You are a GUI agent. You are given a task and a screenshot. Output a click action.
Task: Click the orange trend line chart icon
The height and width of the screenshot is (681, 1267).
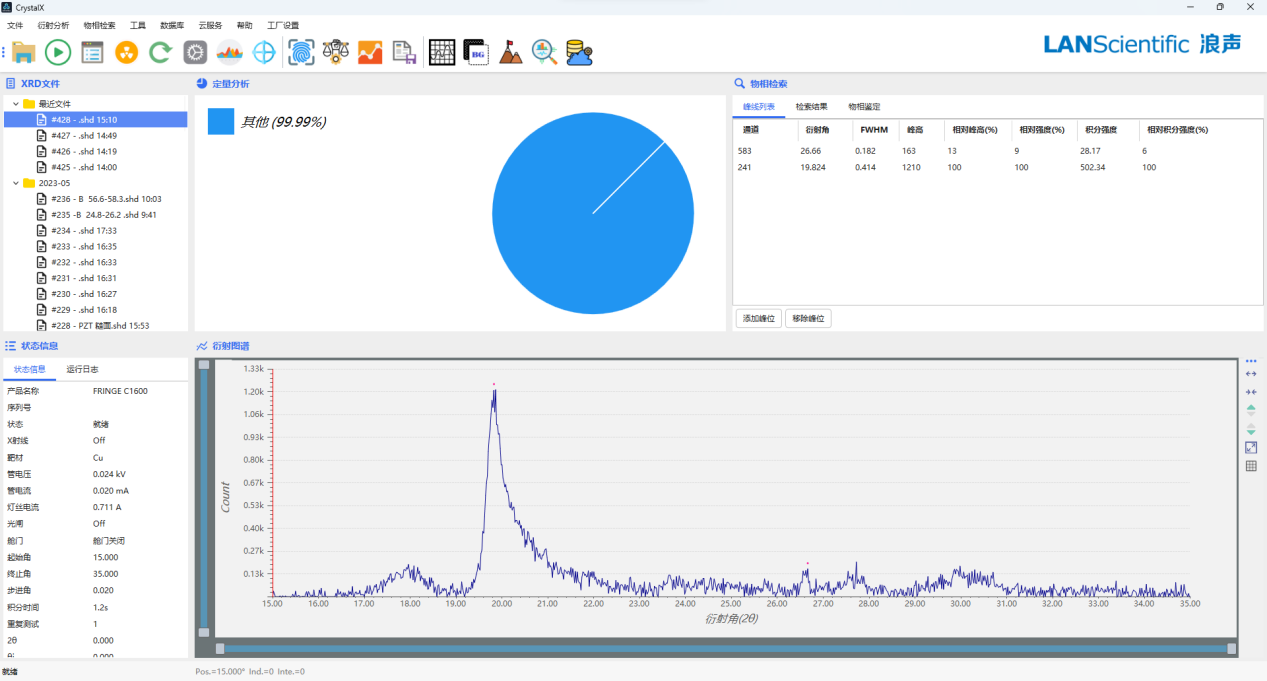tap(370, 52)
